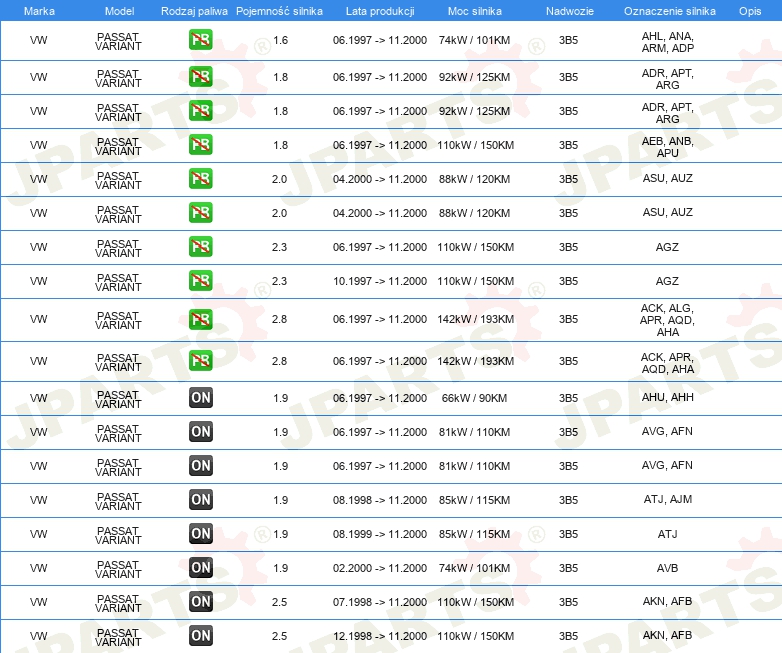Select engine codes "ATJ, AJM"

667,499
